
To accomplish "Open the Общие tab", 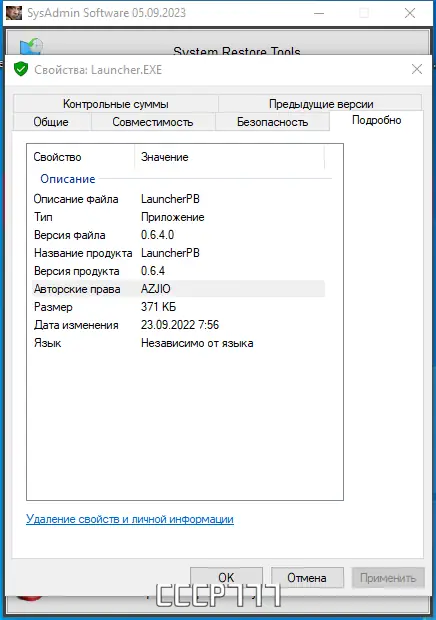I will [x=51, y=122].
